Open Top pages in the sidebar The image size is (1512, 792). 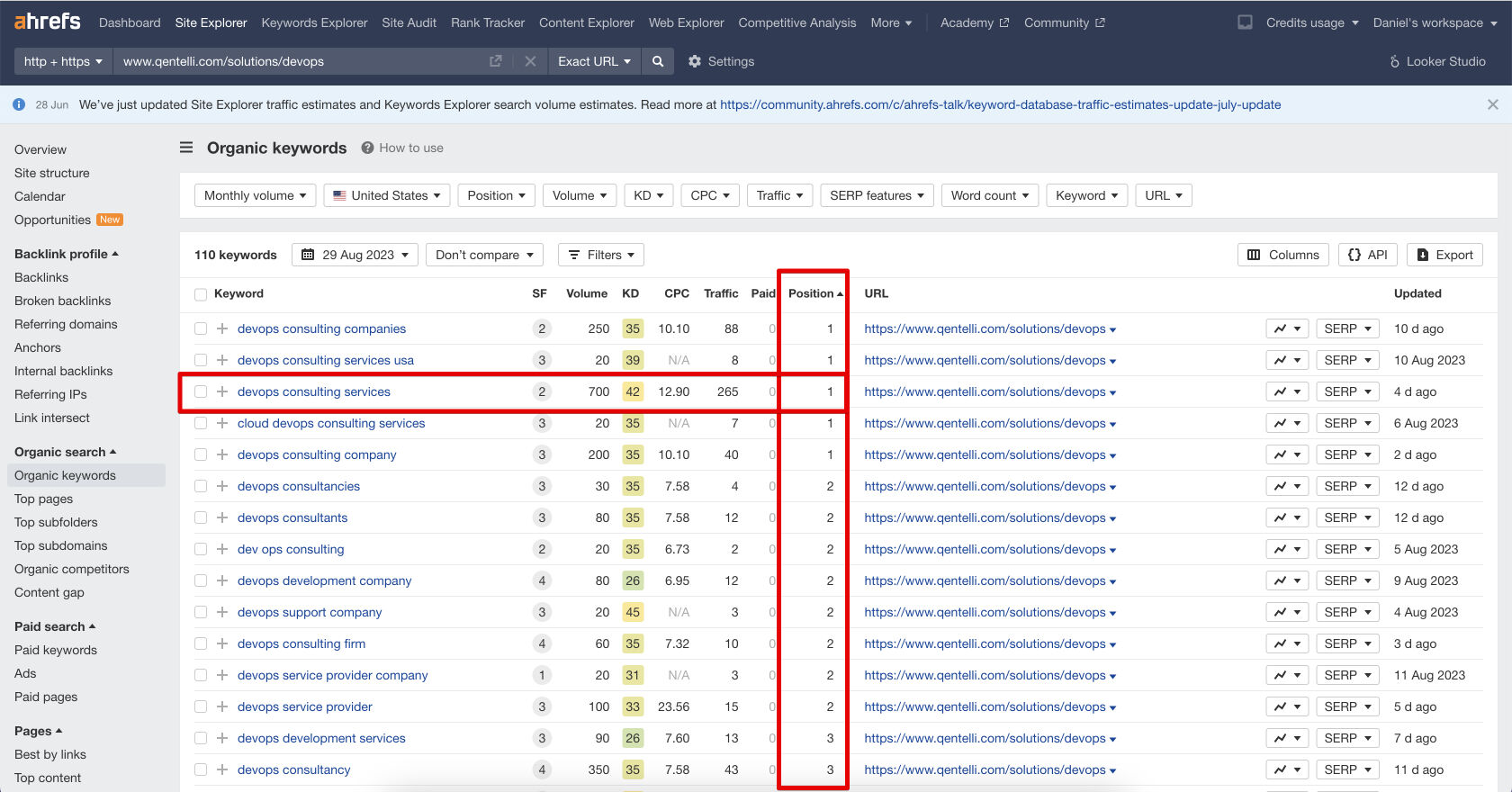coord(44,499)
